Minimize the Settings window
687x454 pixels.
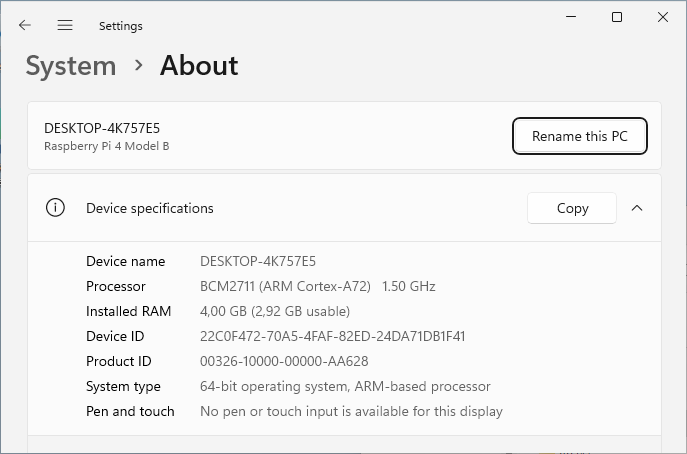[x=571, y=17]
